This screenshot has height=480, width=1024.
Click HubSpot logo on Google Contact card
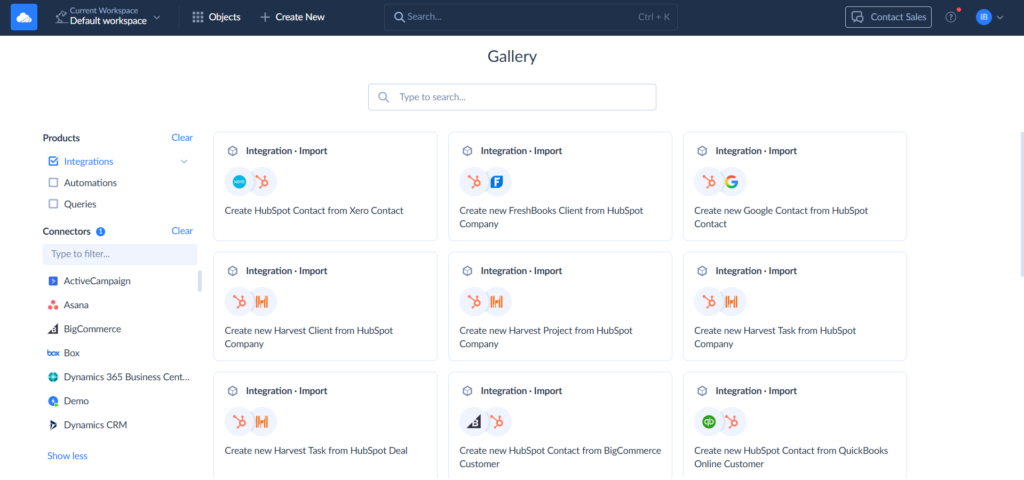pyautogui.click(x=709, y=182)
